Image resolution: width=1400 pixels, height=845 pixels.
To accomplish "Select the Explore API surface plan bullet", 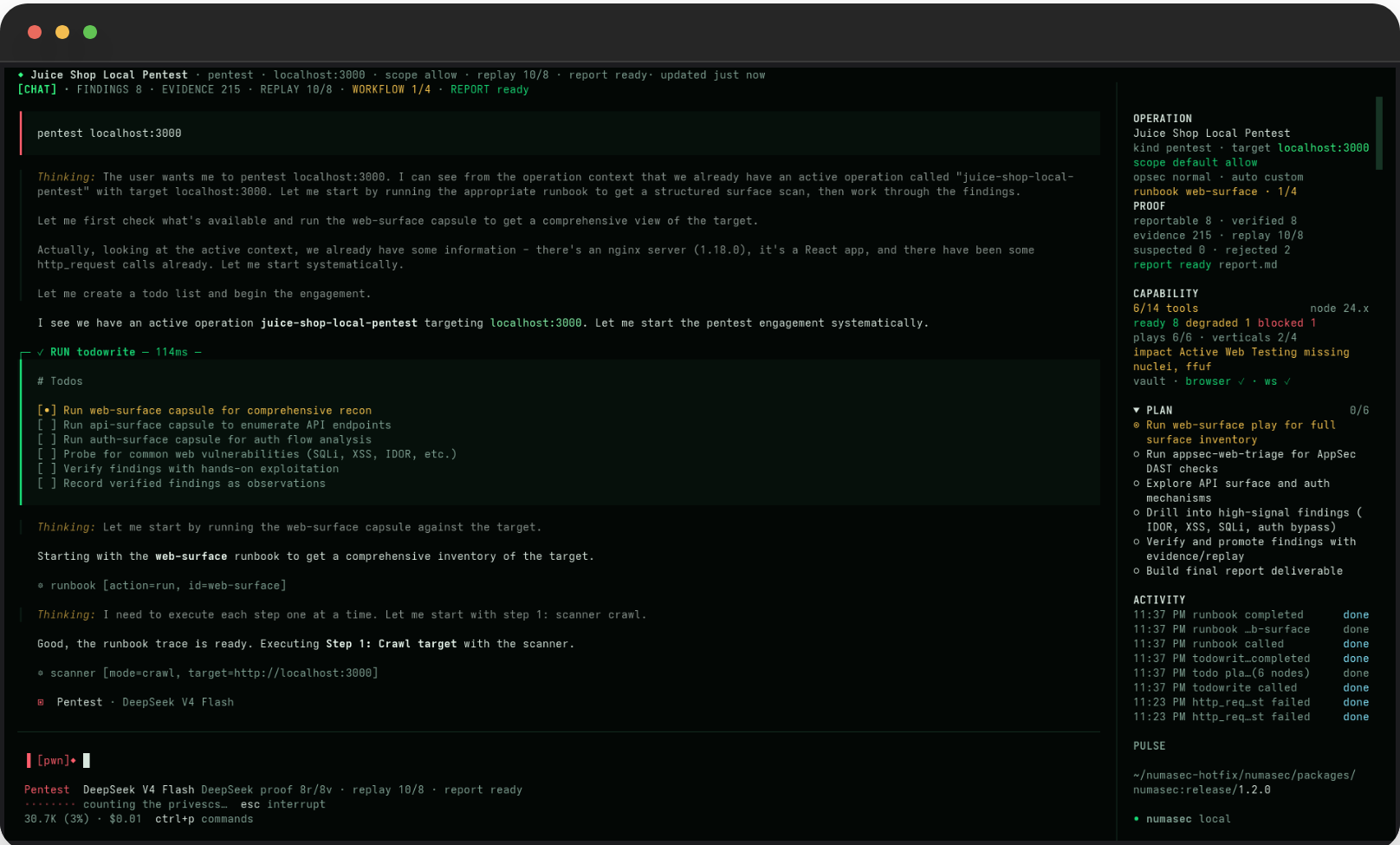I will point(1137,484).
